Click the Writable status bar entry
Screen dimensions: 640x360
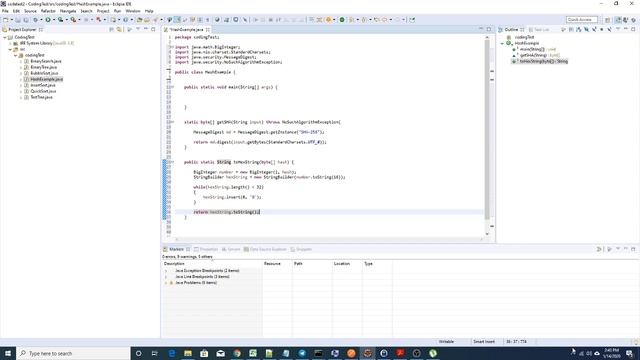coord(446,342)
